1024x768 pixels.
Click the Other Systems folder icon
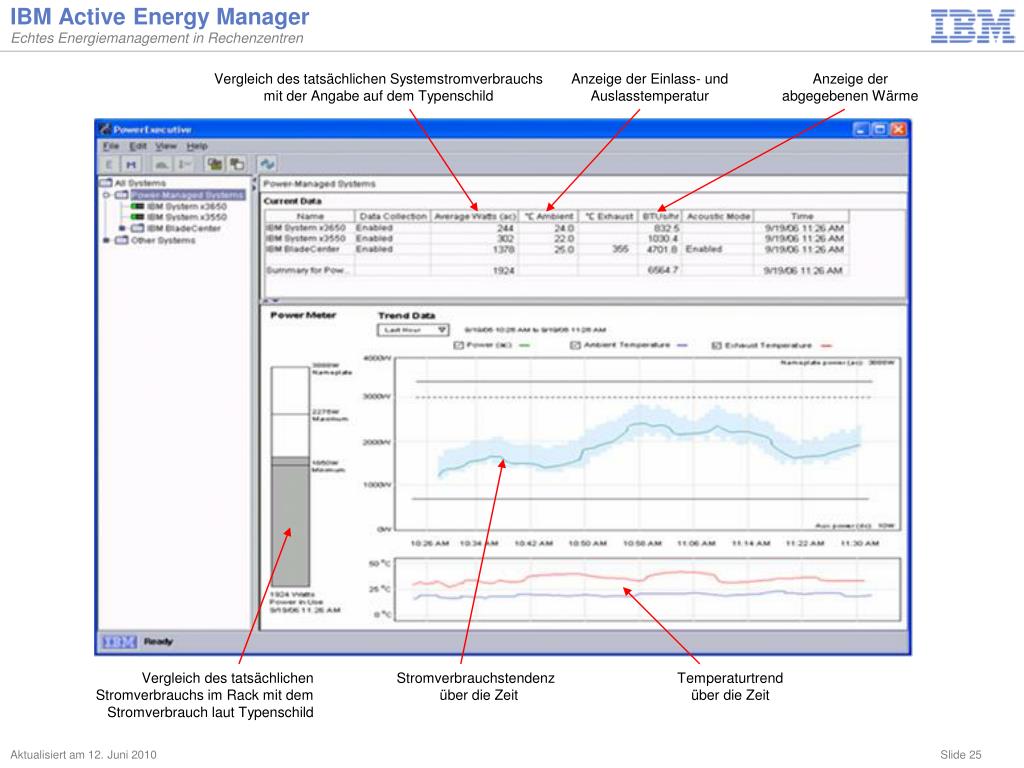pos(121,240)
